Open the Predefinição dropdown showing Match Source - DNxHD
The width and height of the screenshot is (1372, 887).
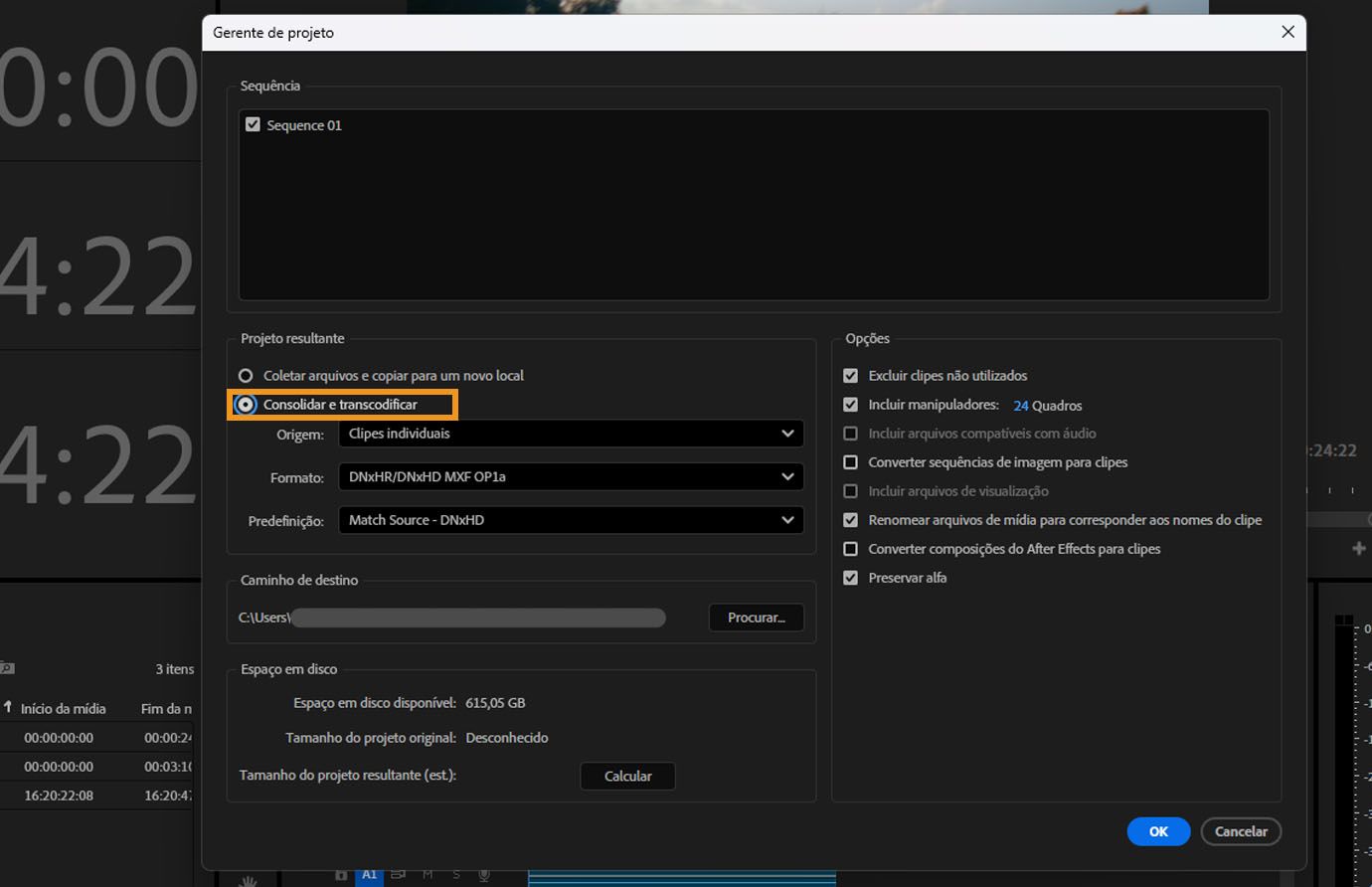(571, 520)
